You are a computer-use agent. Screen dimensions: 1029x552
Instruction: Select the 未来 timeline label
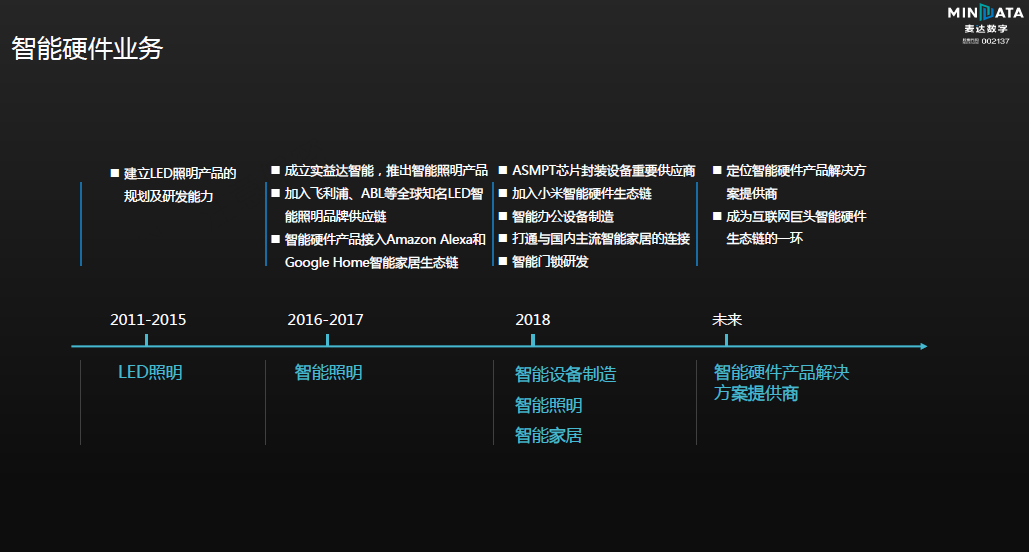coord(727,320)
